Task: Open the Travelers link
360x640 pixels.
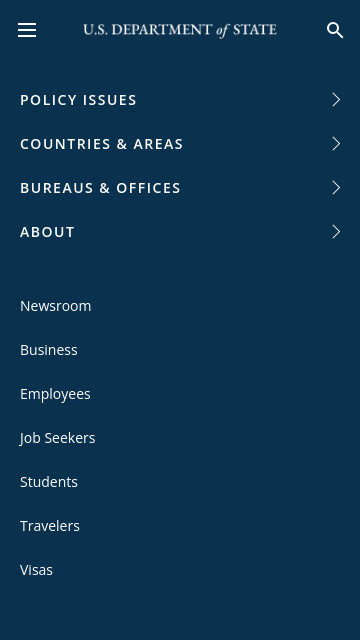Action: point(50,526)
